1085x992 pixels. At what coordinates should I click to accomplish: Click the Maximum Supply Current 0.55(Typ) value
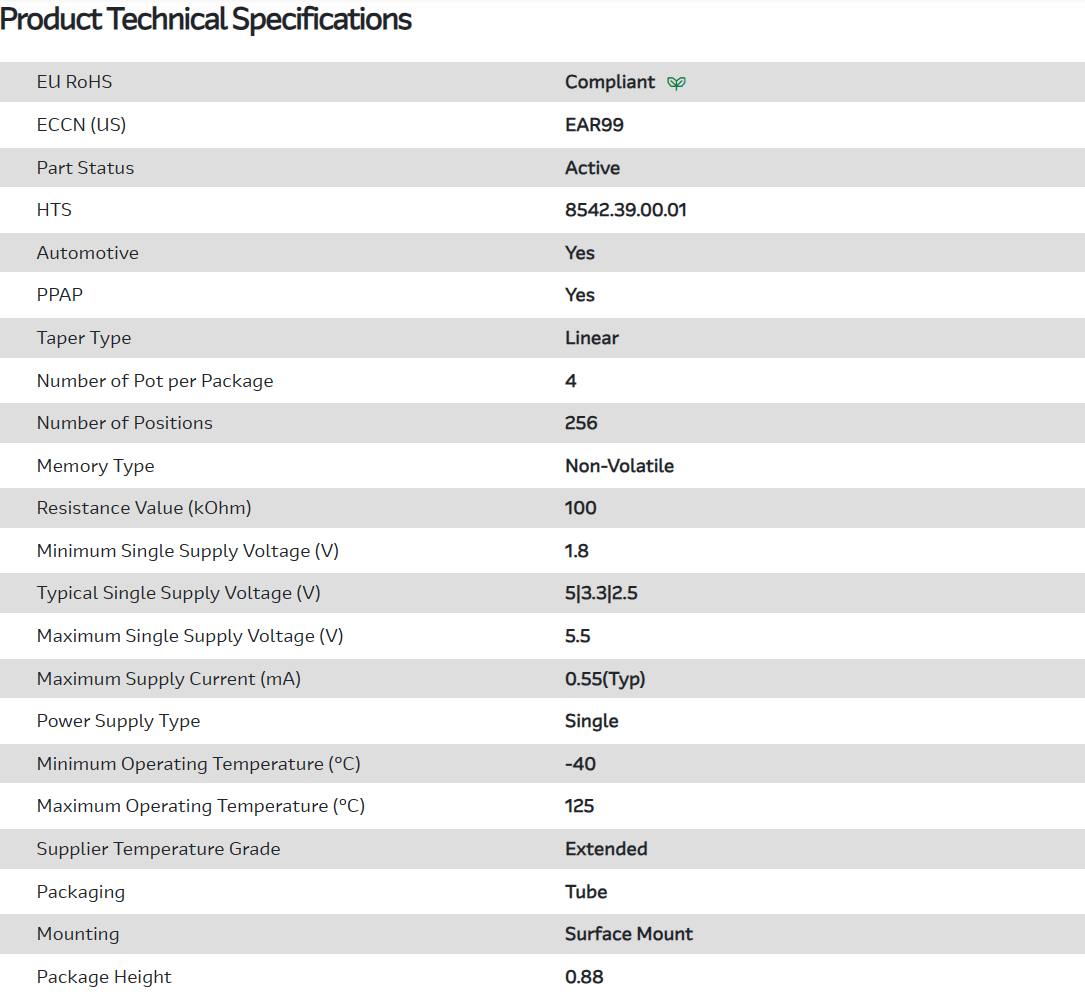pyautogui.click(x=605, y=679)
